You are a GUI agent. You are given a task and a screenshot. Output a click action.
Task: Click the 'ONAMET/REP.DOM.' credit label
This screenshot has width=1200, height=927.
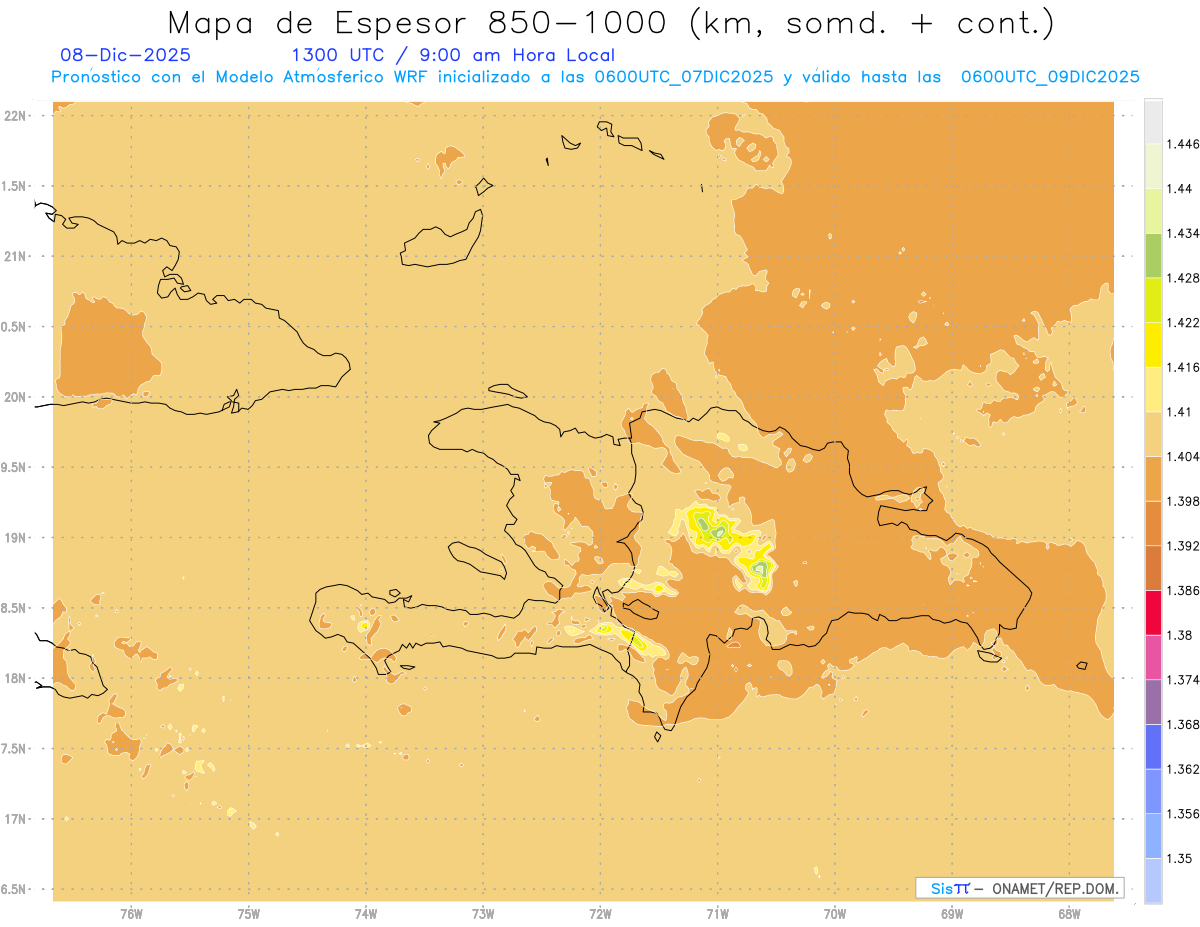coord(1053,888)
